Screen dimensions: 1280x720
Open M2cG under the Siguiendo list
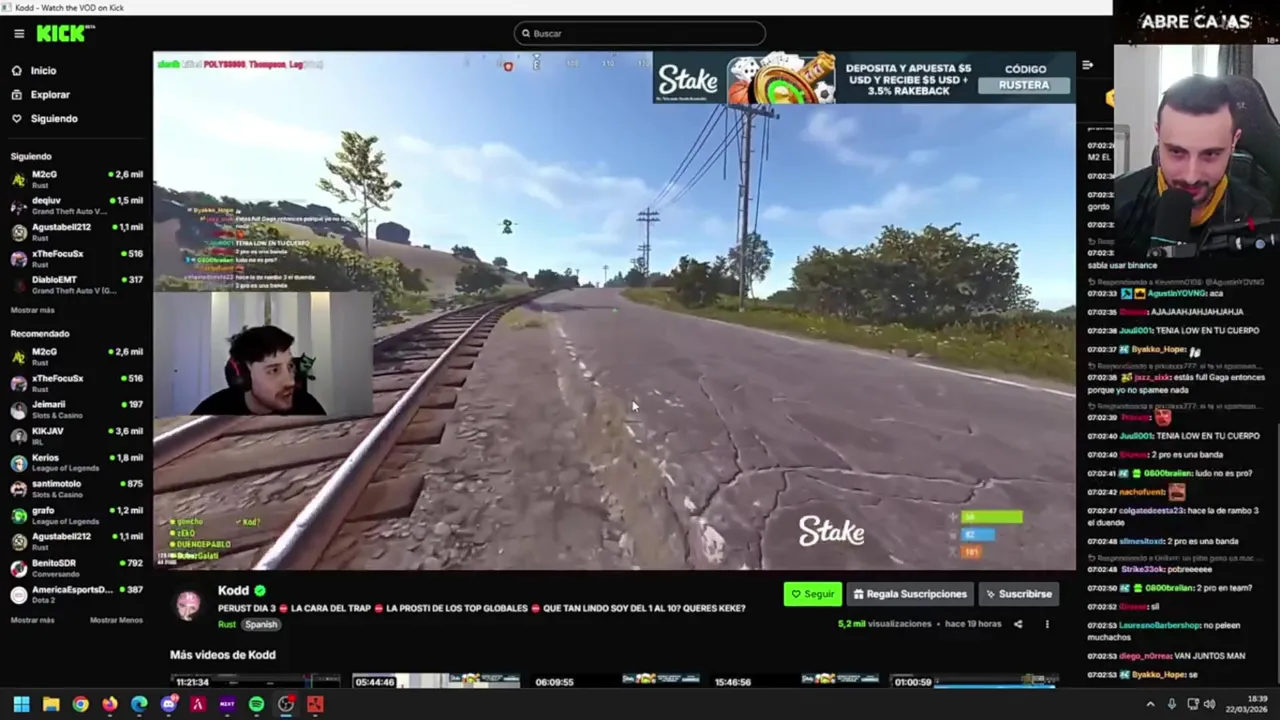click(x=77, y=178)
